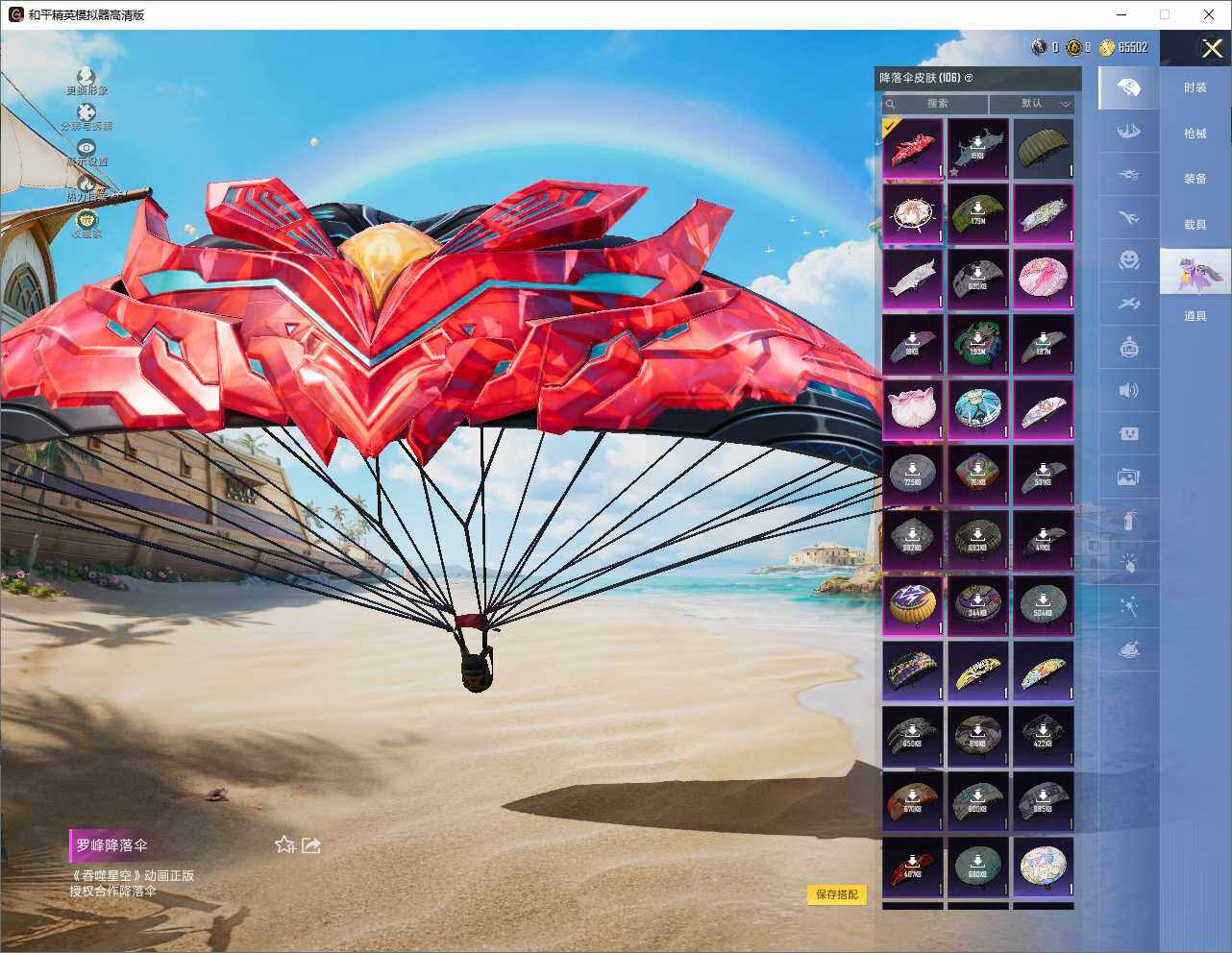This screenshot has width=1232, height=953.
Task: Switch to the 时装 tab
Action: pos(1195,87)
